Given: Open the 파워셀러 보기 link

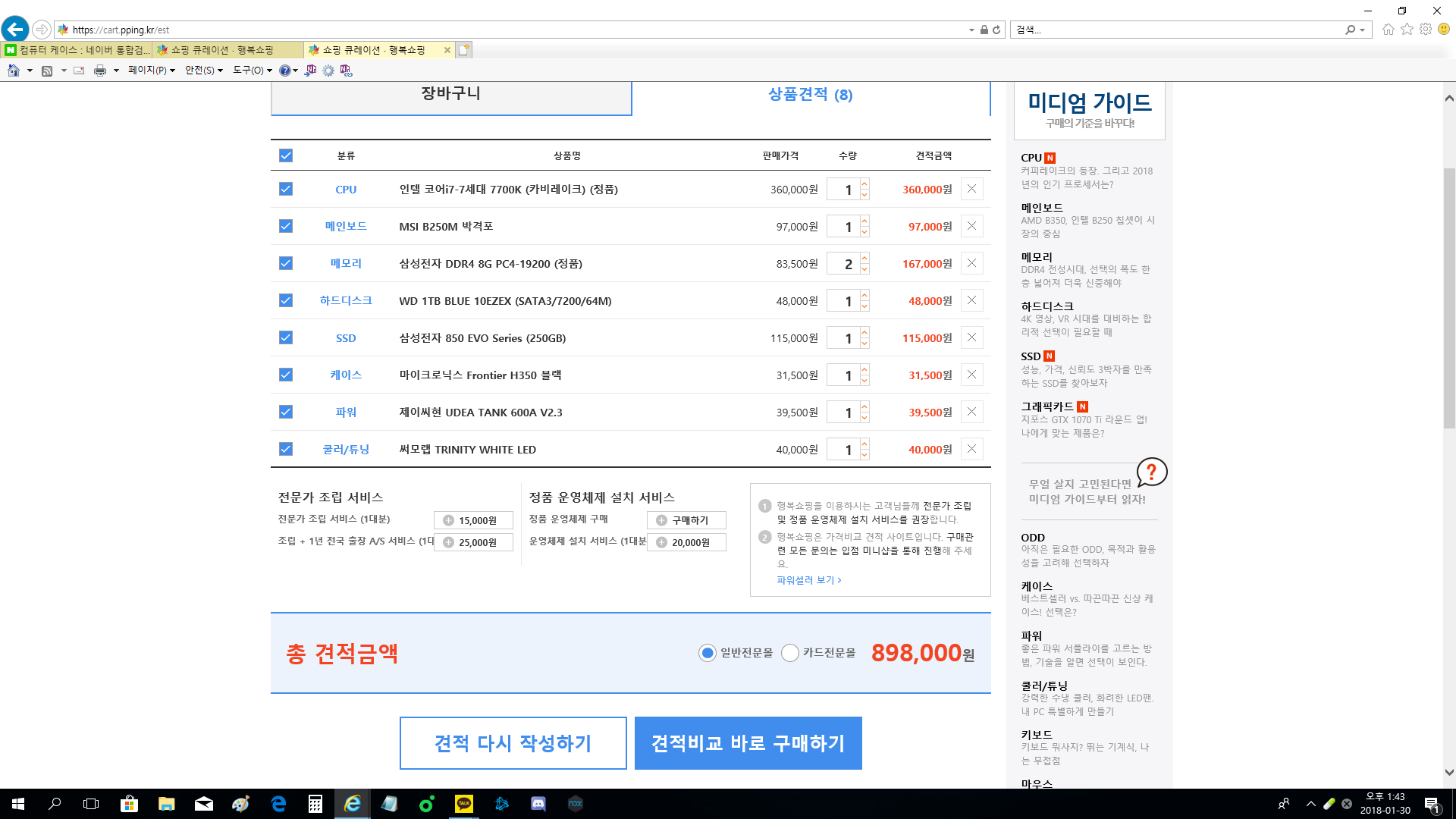Looking at the screenshot, I should [809, 580].
